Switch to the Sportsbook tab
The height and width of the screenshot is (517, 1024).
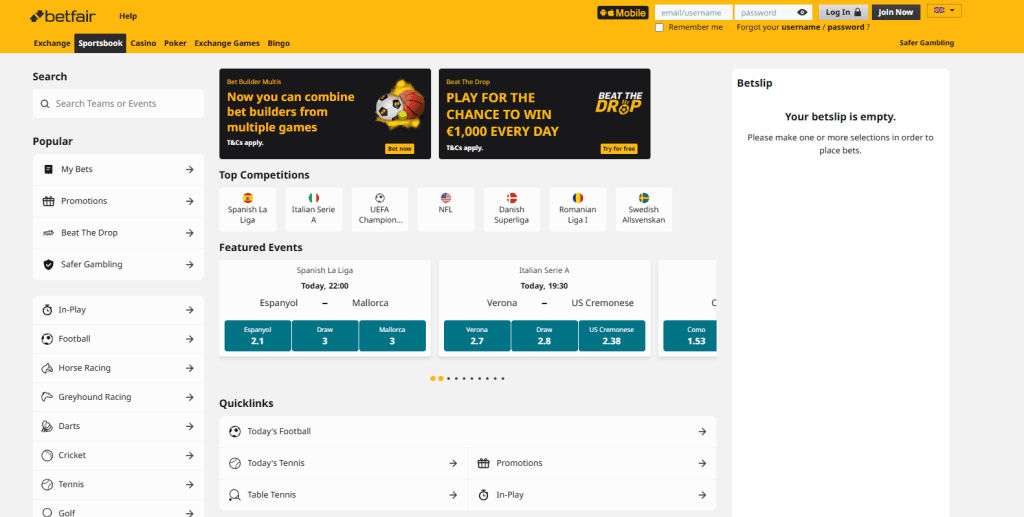[x=100, y=43]
